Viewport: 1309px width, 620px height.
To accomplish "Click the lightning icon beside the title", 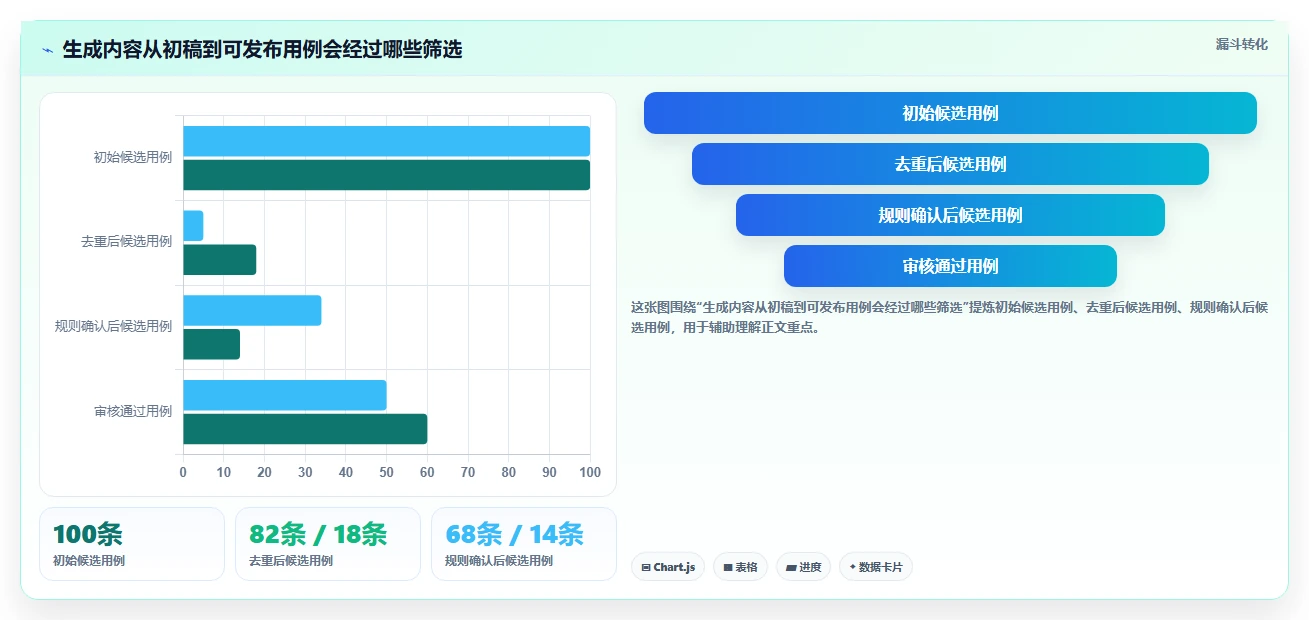I will click(47, 50).
